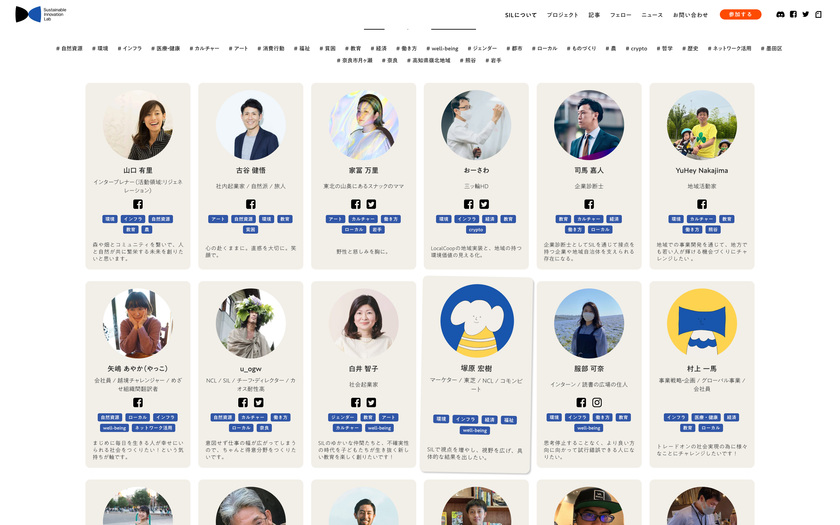Screen dimensions: 840x525
Task: Filter by the # 高知県嶺北地域 hashtag
Action: (x=429, y=61)
